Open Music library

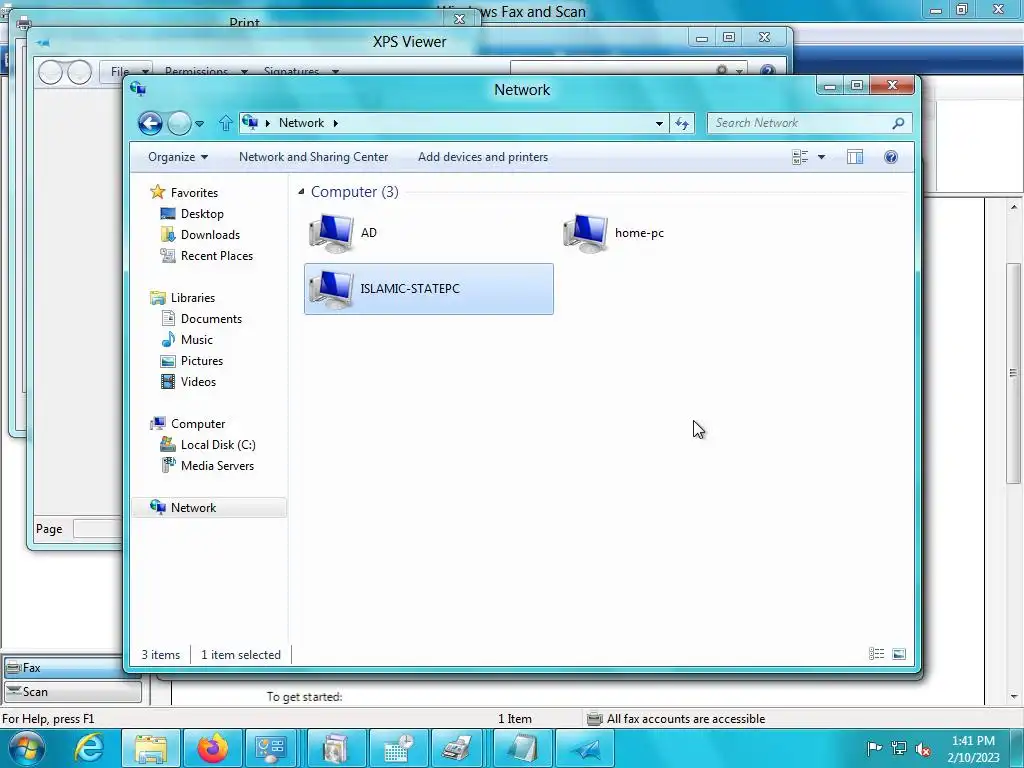pos(197,340)
